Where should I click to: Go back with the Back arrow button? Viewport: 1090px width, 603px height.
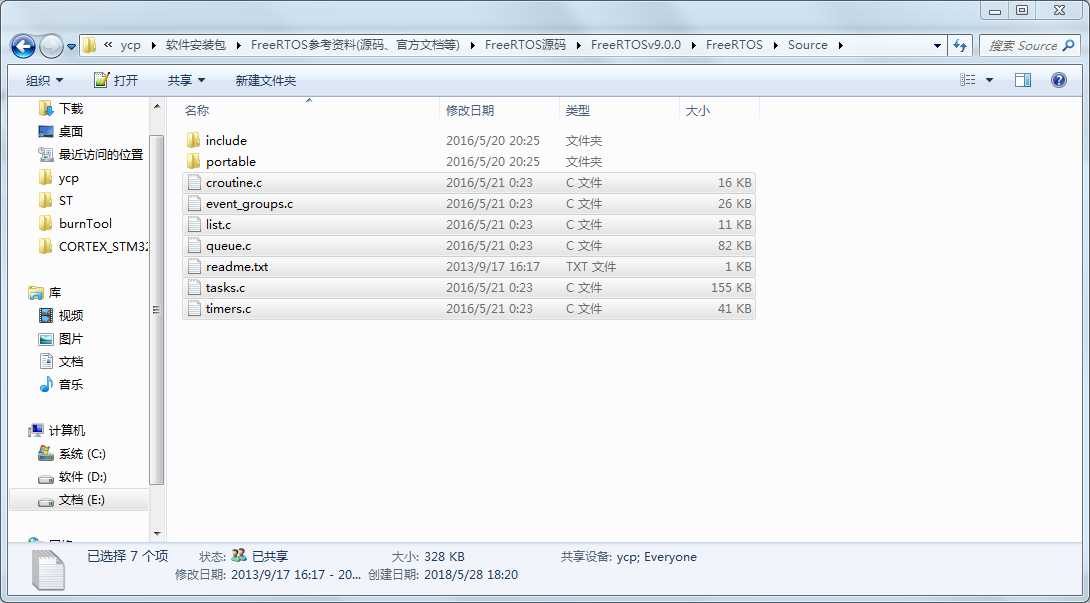23,46
